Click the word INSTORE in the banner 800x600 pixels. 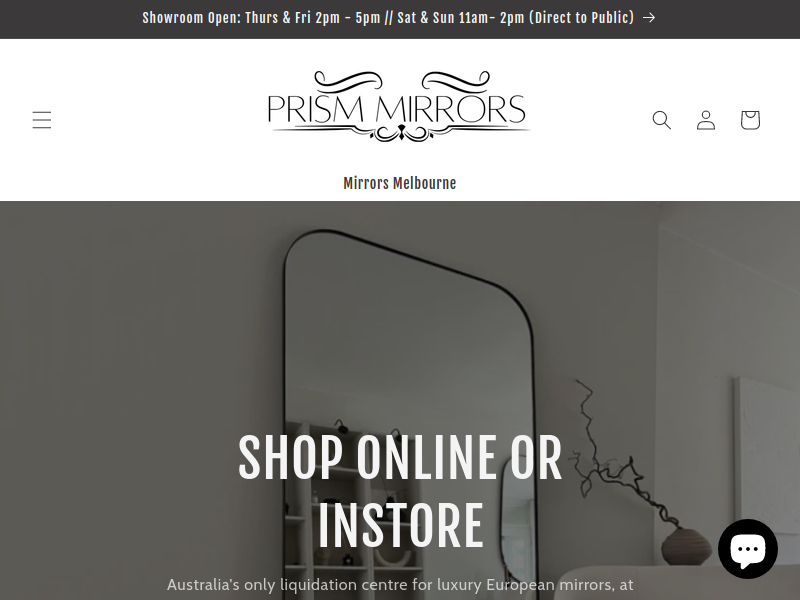[x=401, y=526]
